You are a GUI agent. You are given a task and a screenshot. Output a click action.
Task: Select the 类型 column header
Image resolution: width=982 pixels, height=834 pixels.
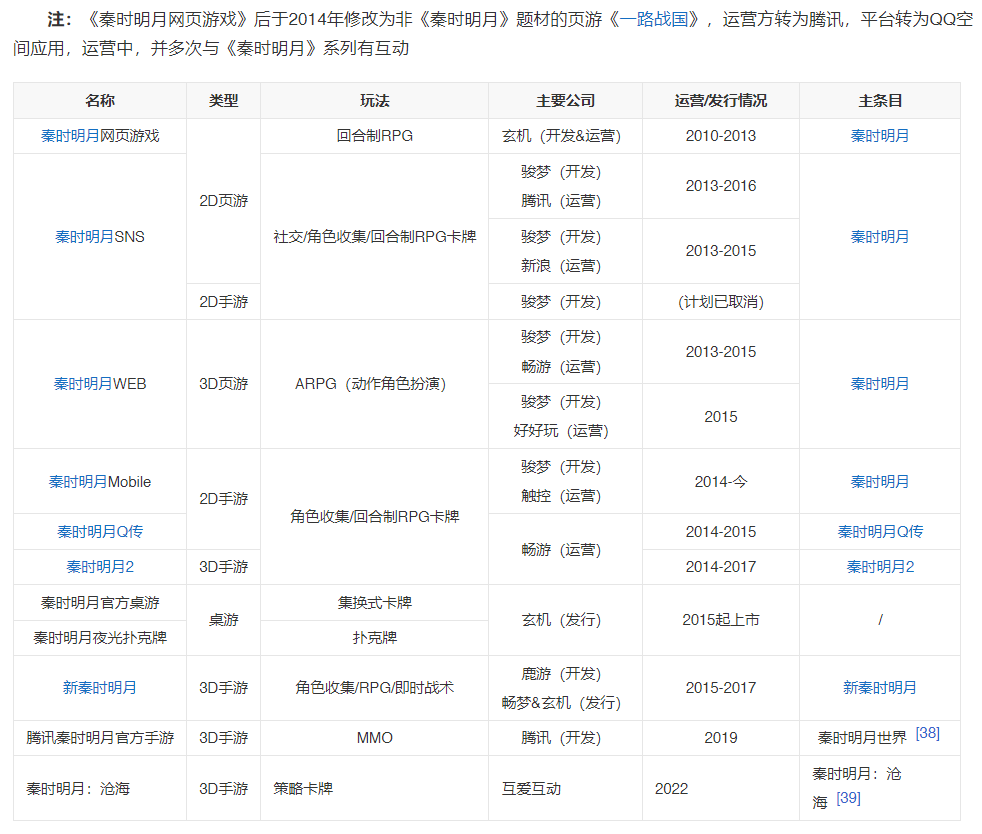[x=224, y=101]
